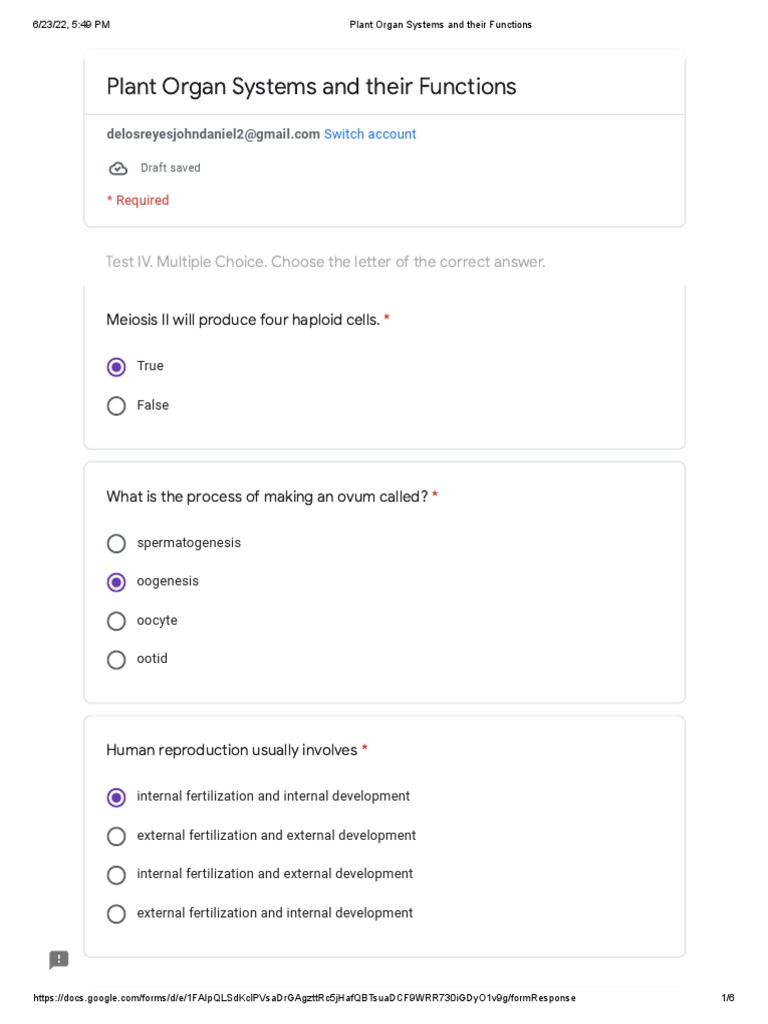
Task: Choose the oogenesis radio option
Action: [x=117, y=582]
